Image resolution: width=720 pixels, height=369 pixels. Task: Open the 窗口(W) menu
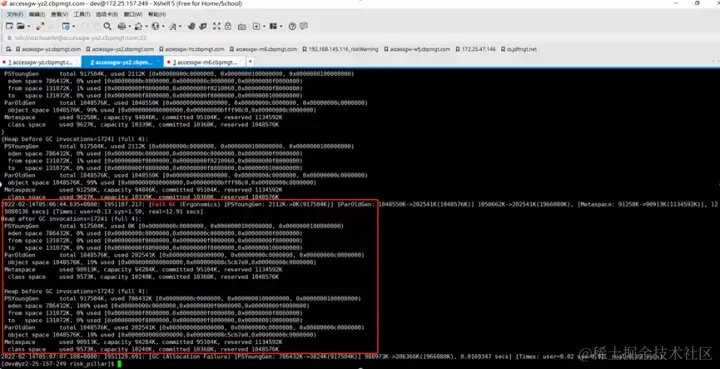pyautogui.click(x=133, y=14)
